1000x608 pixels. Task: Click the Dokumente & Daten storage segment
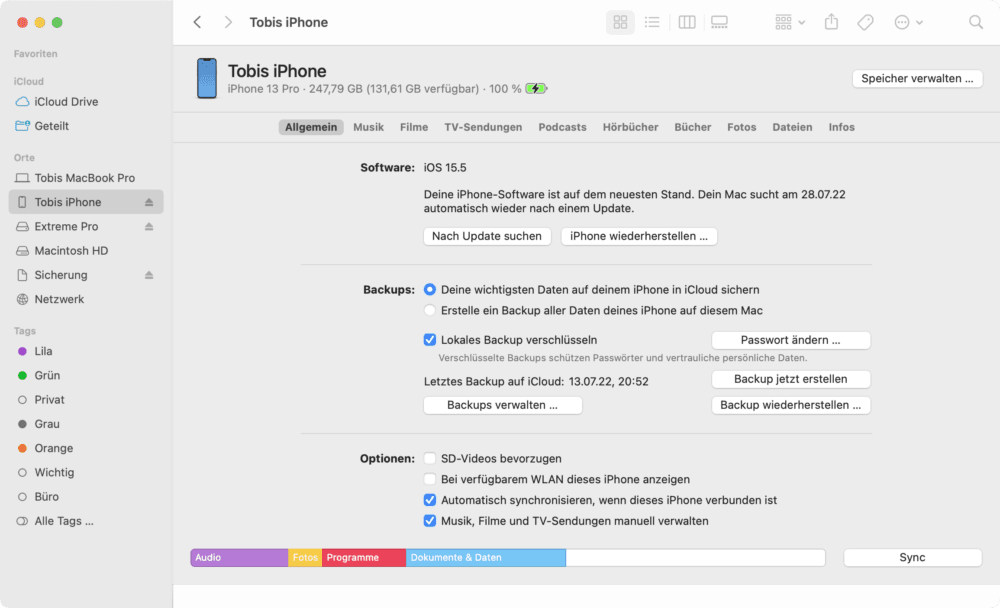tap(485, 558)
